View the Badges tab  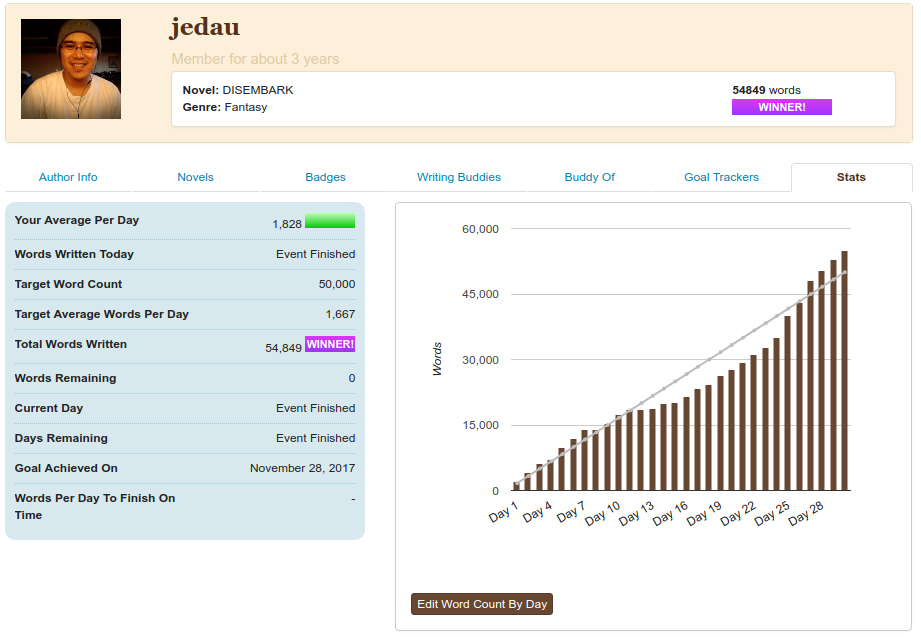[x=325, y=177]
